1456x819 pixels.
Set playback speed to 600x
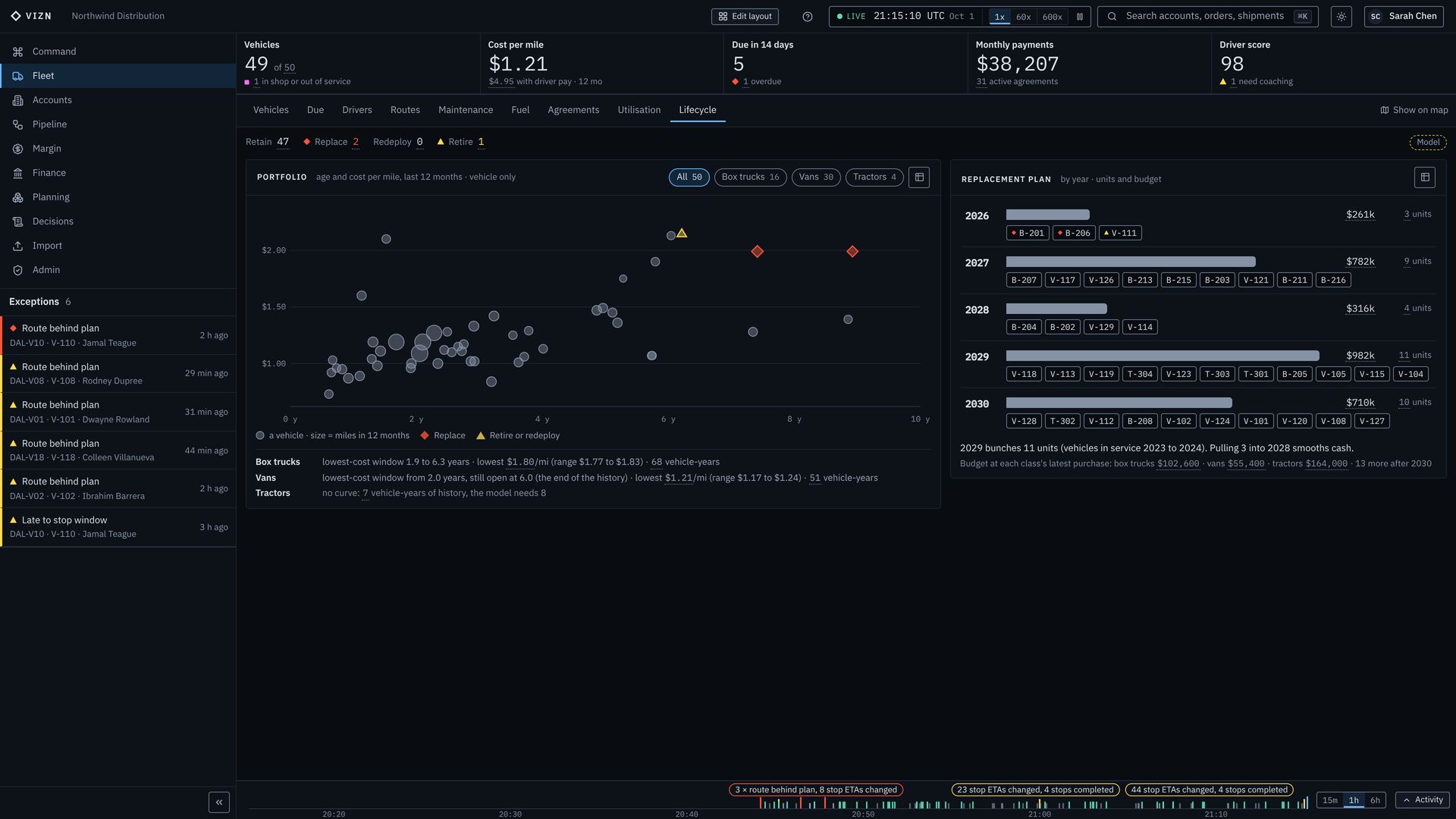click(x=1052, y=17)
